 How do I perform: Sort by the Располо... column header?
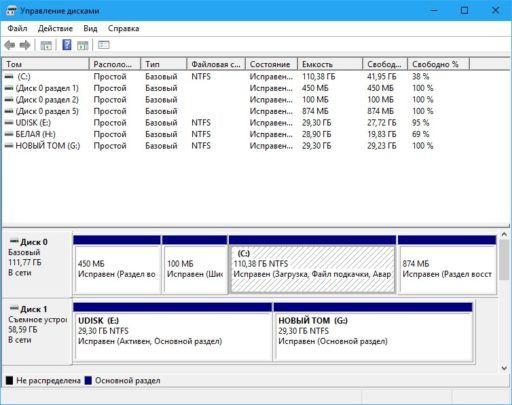tap(115, 64)
